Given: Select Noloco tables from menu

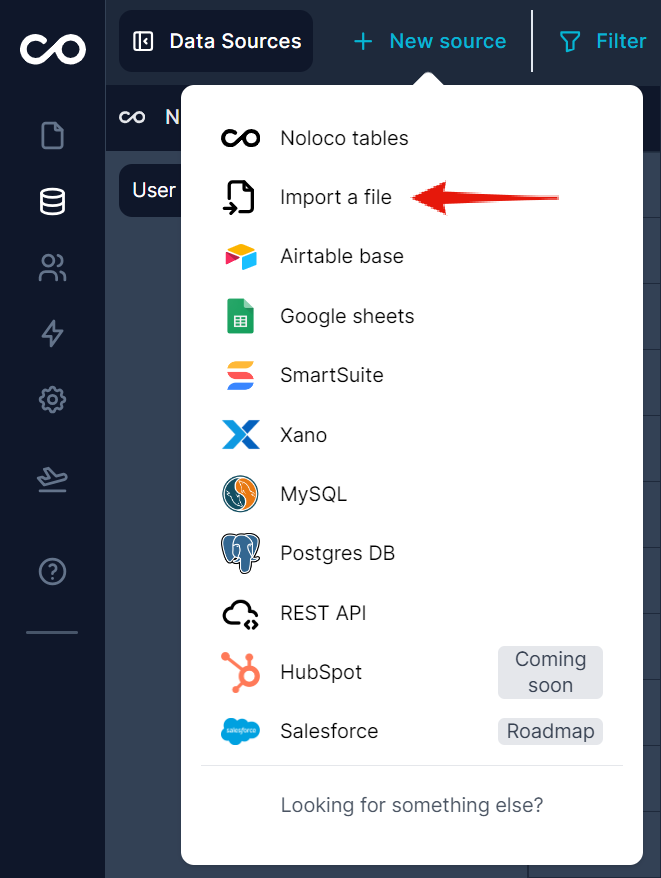Looking at the screenshot, I should click(344, 138).
